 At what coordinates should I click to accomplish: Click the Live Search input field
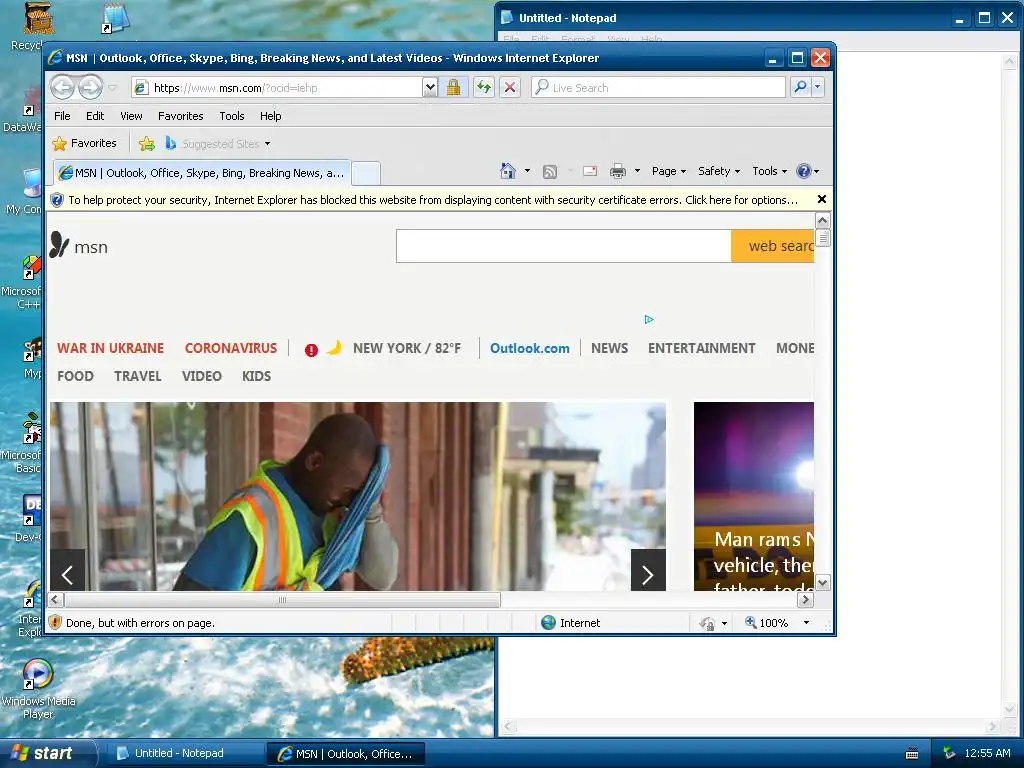658,87
